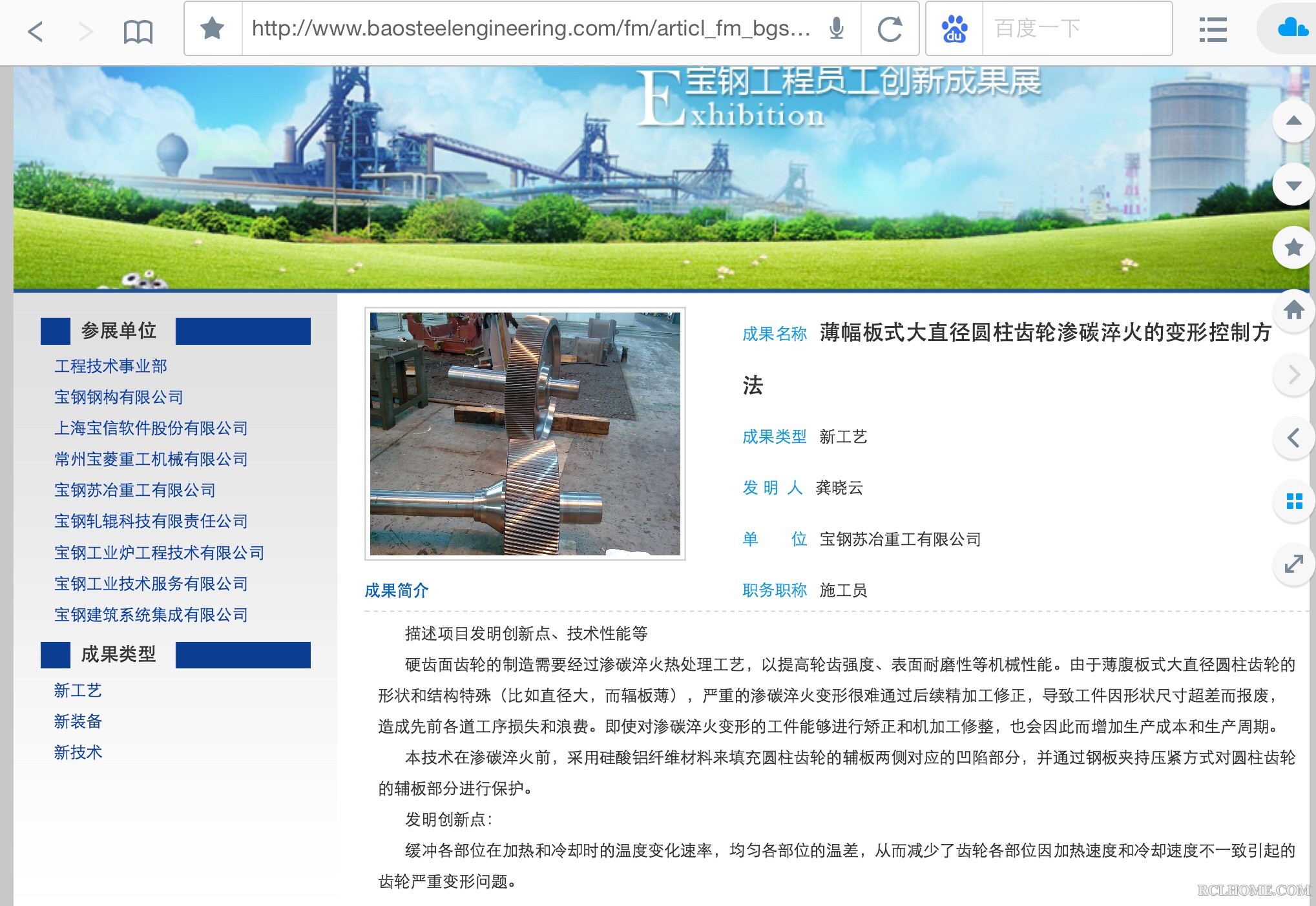
Task: Tap the voice input microphone icon
Action: tap(836, 28)
